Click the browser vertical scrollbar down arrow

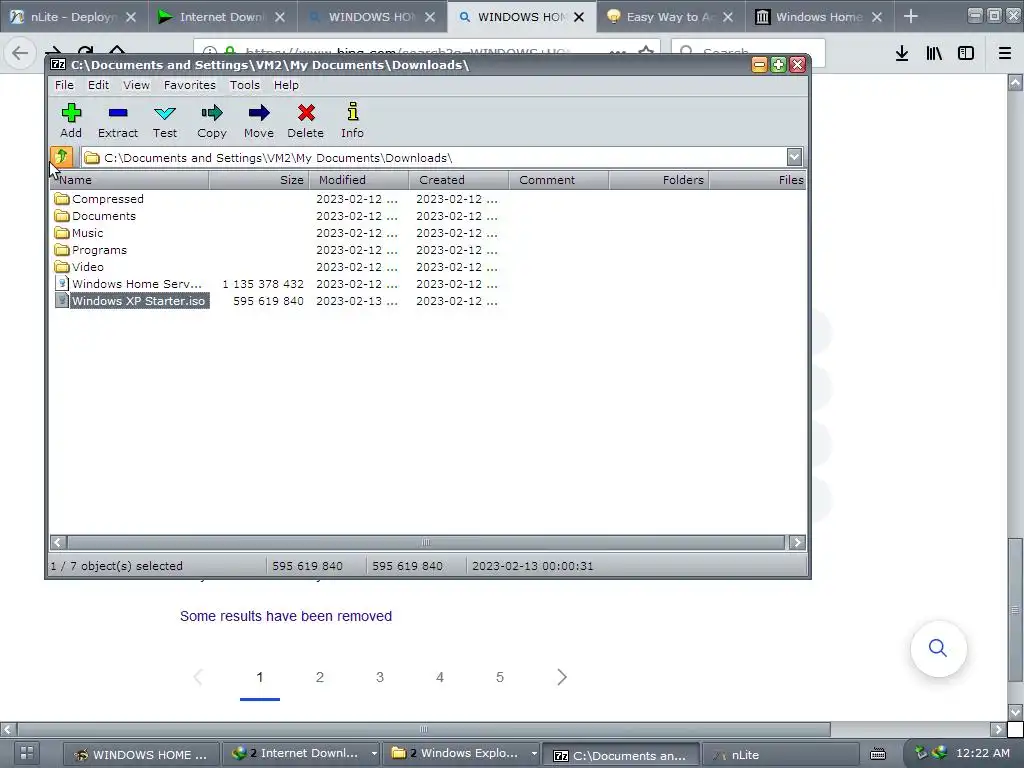[1015, 711]
